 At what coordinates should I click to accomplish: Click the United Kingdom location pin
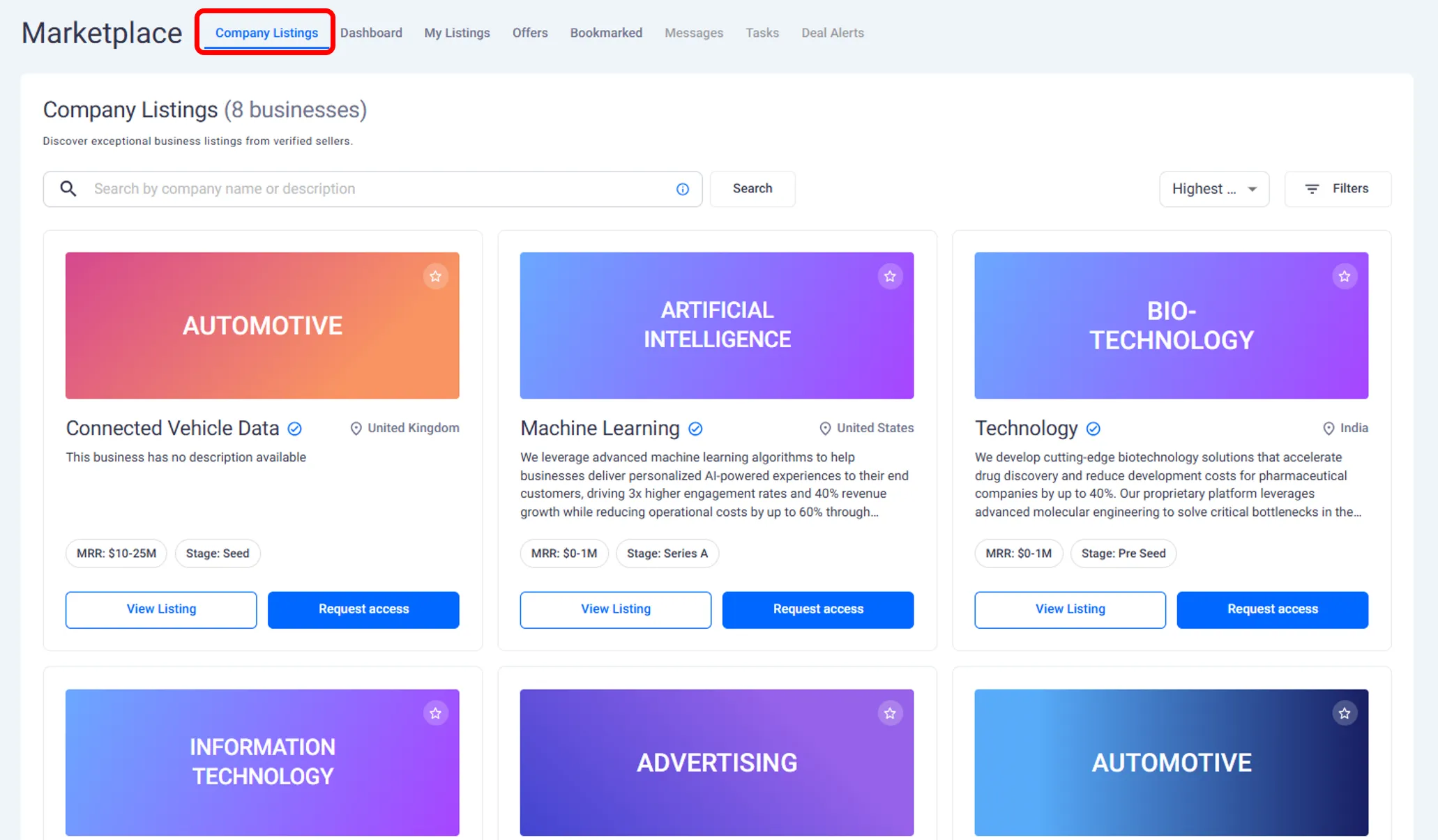click(x=356, y=429)
